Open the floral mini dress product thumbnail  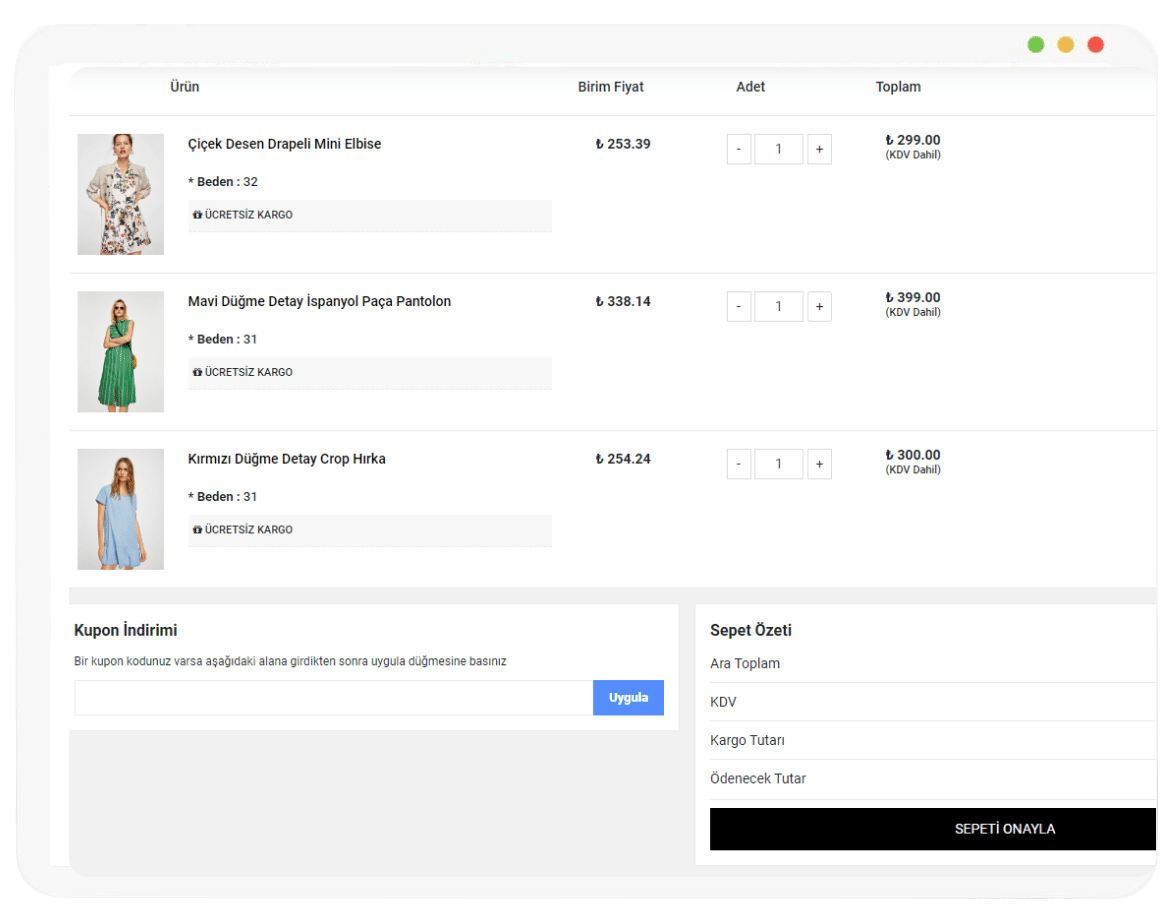(x=121, y=194)
